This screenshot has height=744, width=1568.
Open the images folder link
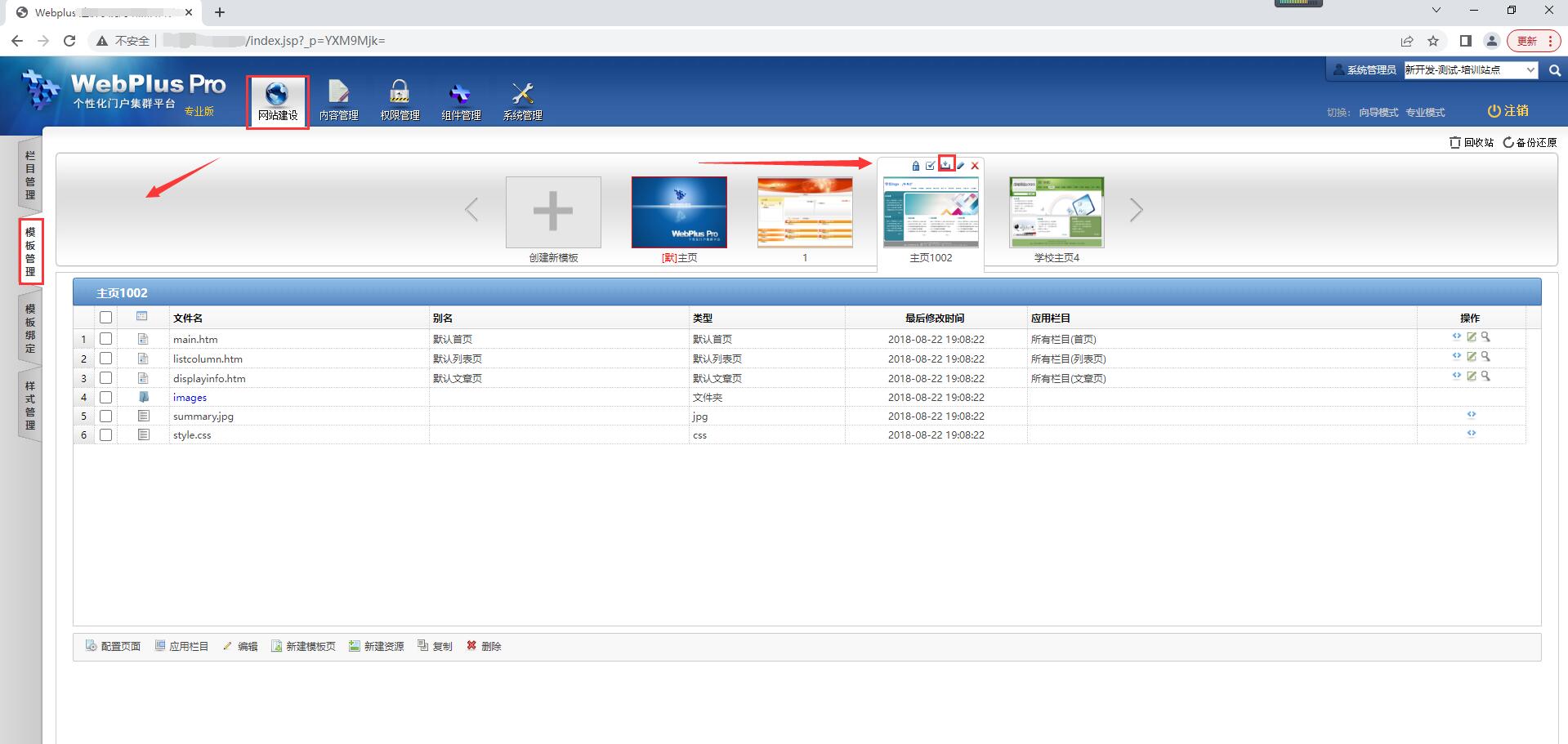190,398
